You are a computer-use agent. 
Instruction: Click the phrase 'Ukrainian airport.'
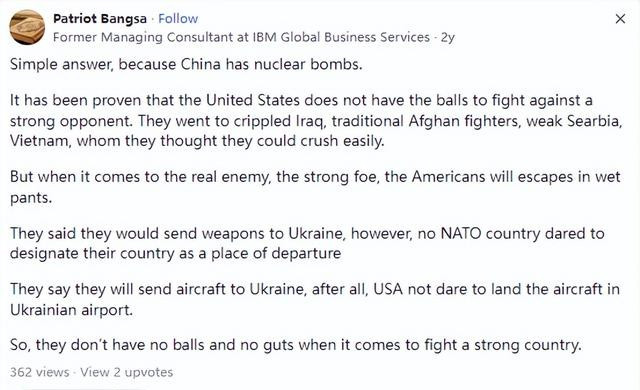coord(71,310)
